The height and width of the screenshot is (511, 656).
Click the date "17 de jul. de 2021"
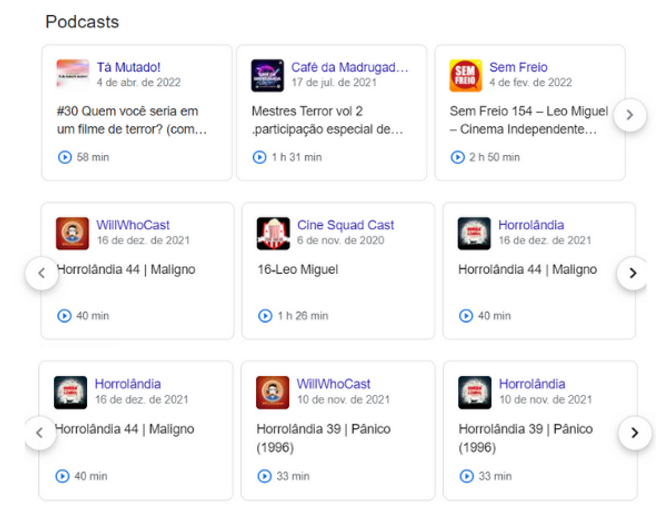[334, 82]
